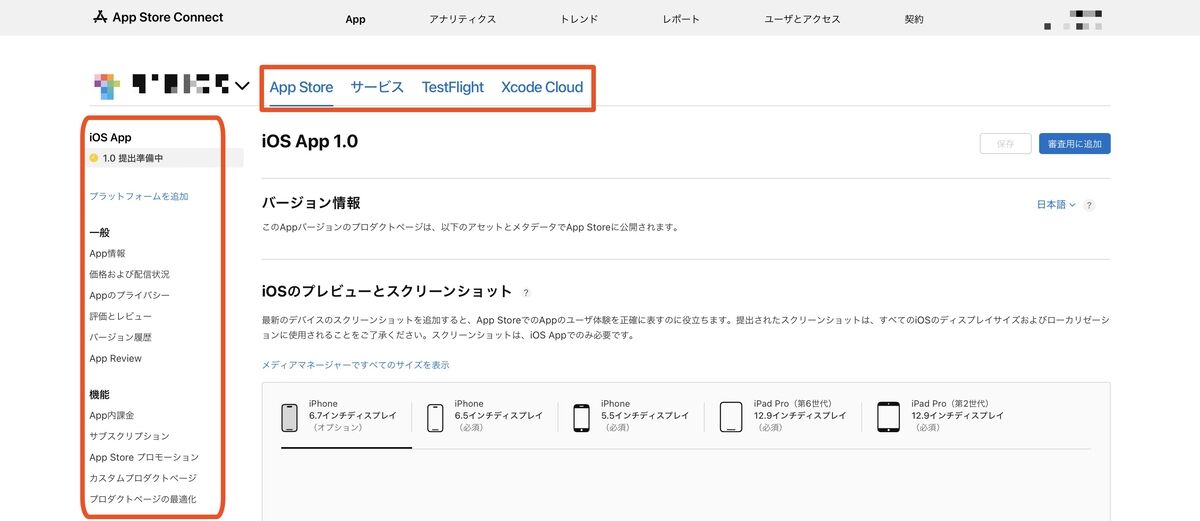This screenshot has height=521, width=1200.
Task: Open the app icon next to the app name
Action: click(106, 87)
